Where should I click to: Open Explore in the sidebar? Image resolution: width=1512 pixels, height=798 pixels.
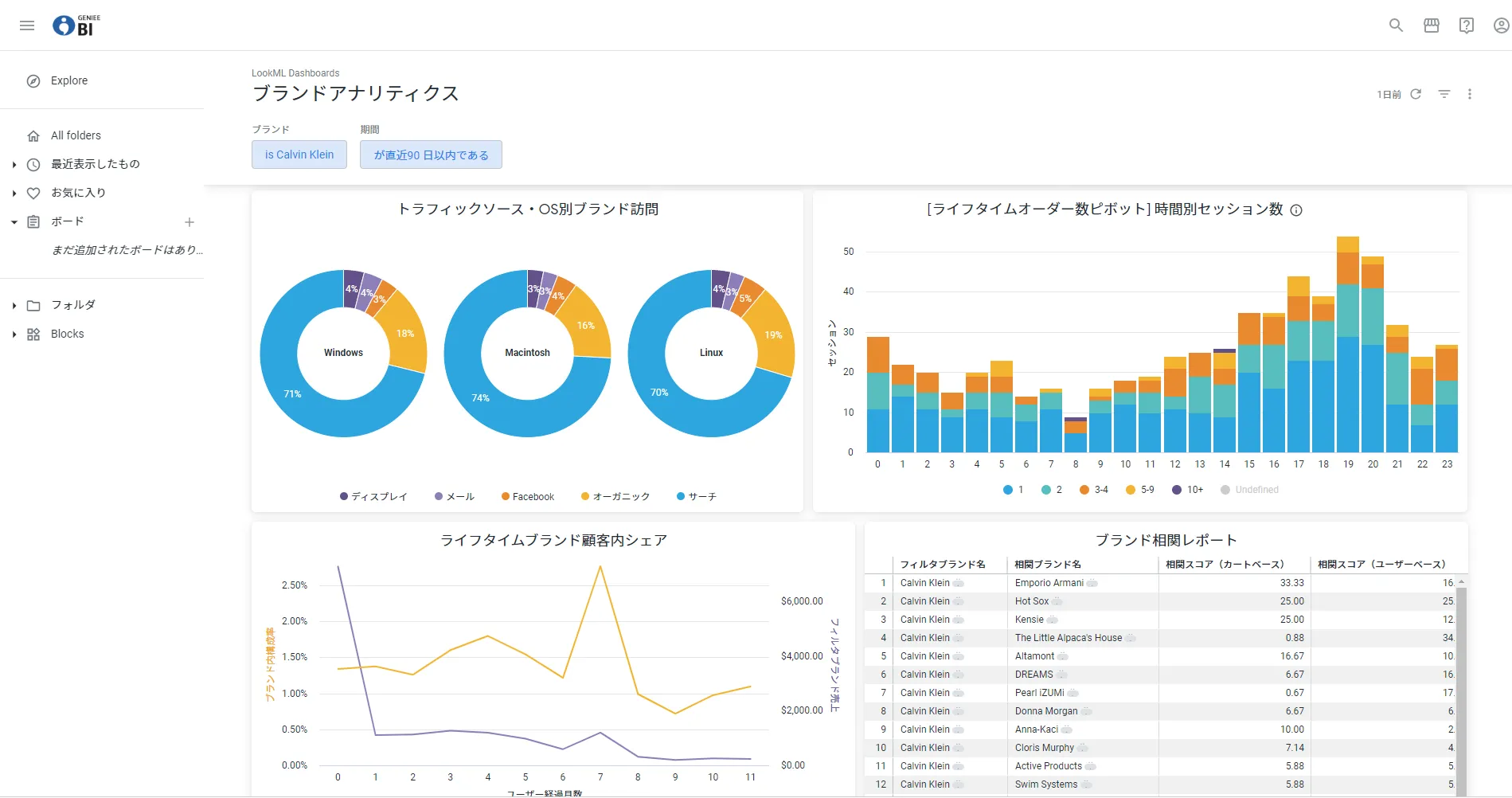point(69,80)
